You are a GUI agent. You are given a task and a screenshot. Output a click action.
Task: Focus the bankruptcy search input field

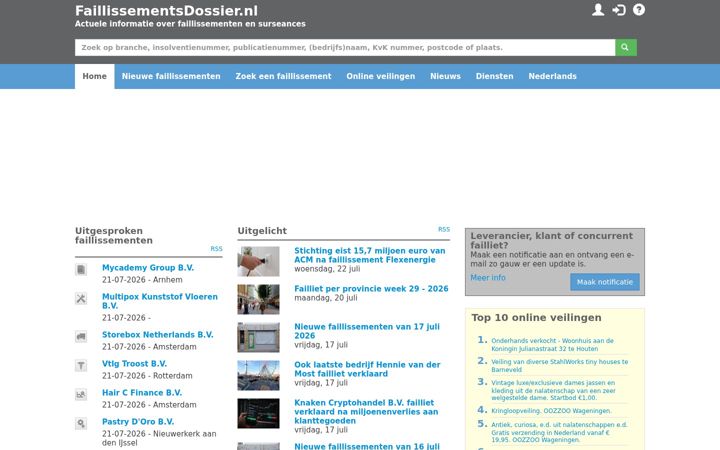(x=345, y=47)
